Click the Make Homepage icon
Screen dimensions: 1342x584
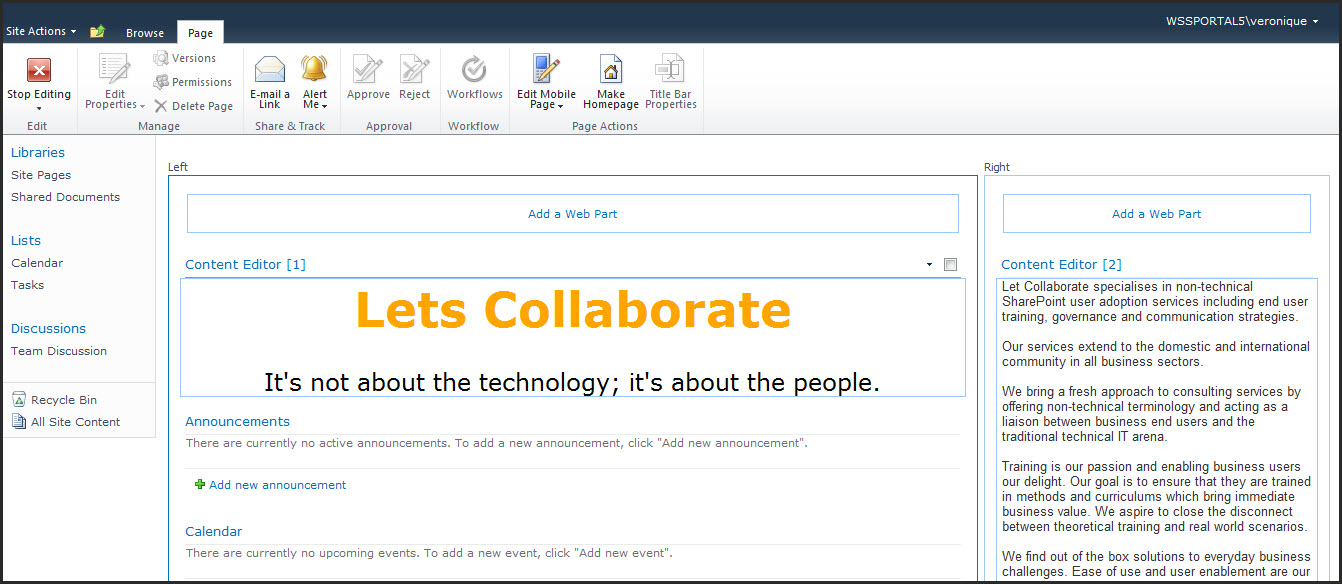click(610, 70)
